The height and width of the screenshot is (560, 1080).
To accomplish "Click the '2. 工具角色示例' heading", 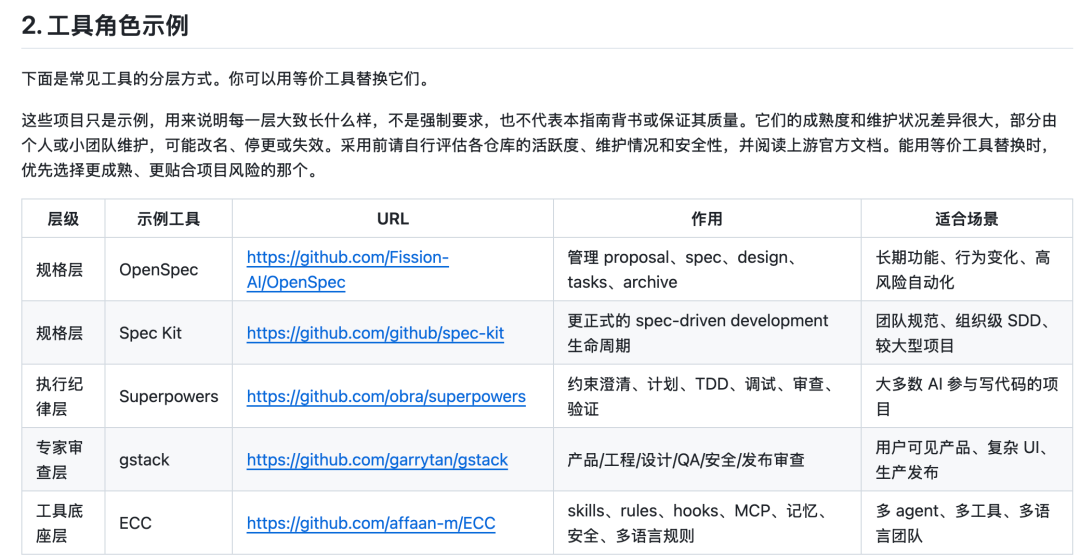I will [105, 25].
